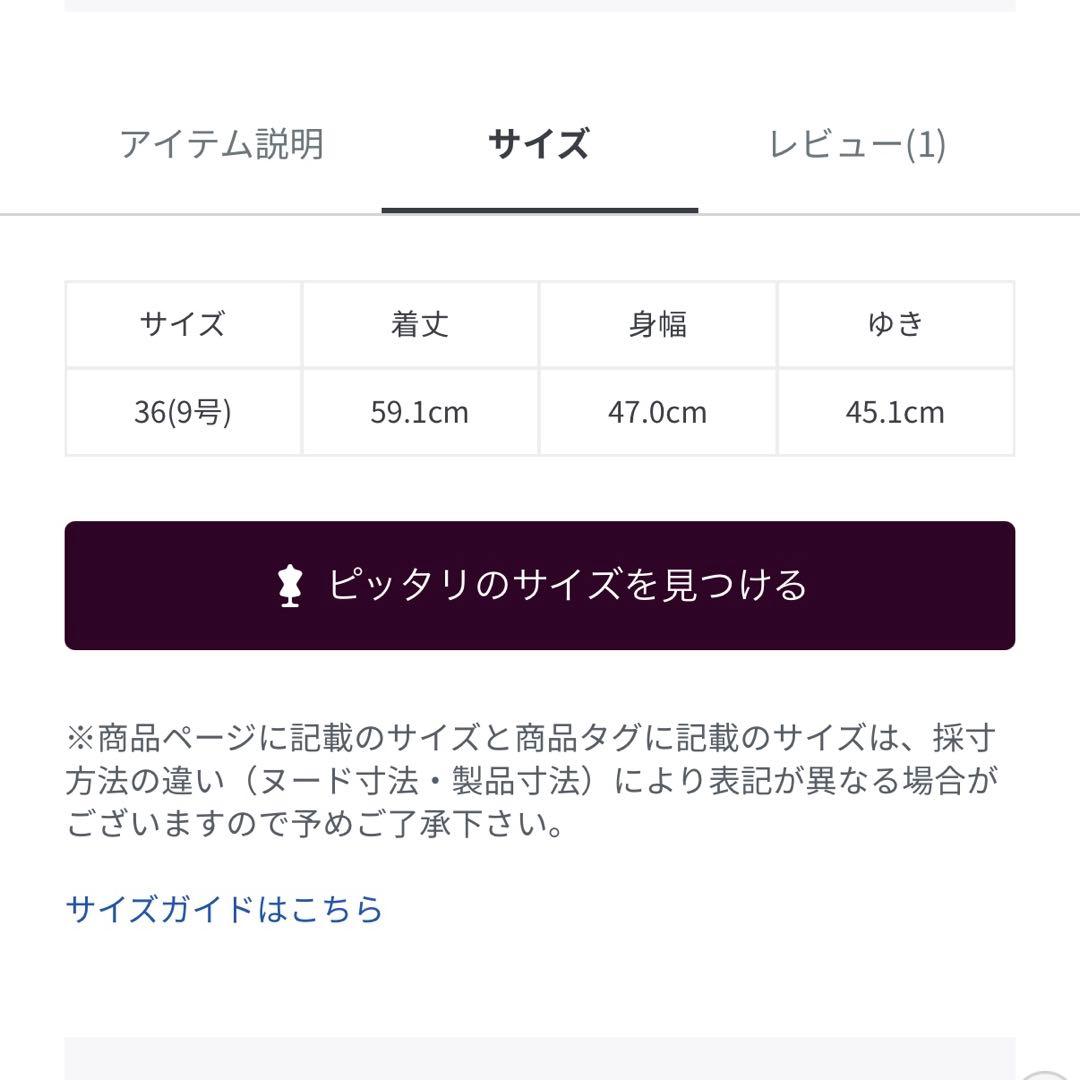The height and width of the screenshot is (1080, 1080).
Task: Select the 59.1cm measurement cell
Action: coord(420,411)
